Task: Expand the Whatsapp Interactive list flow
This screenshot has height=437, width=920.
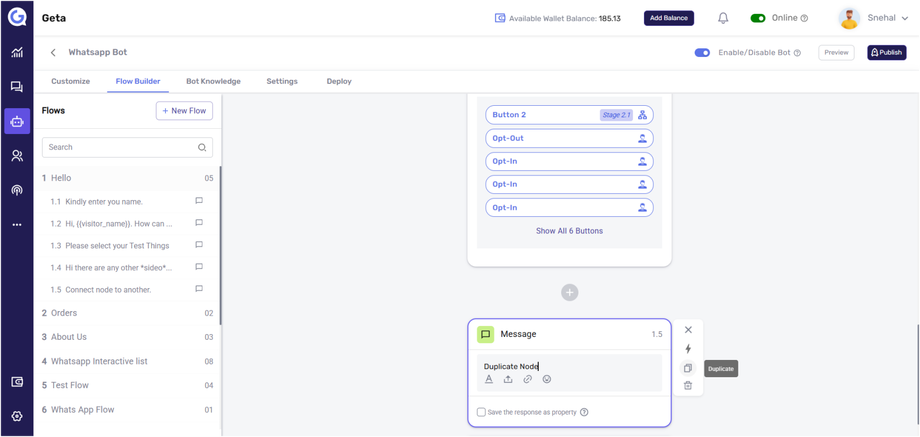Action: click(x=99, y=361)
